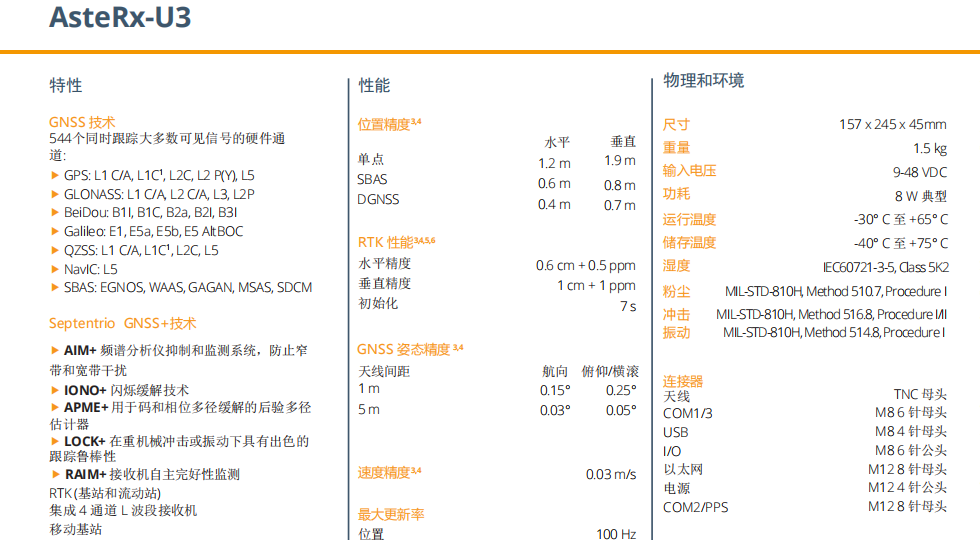This screenshot has width=980, height=540.
Task: Click the 以太网 connector value M12 8 针母头
Action: 907,469
